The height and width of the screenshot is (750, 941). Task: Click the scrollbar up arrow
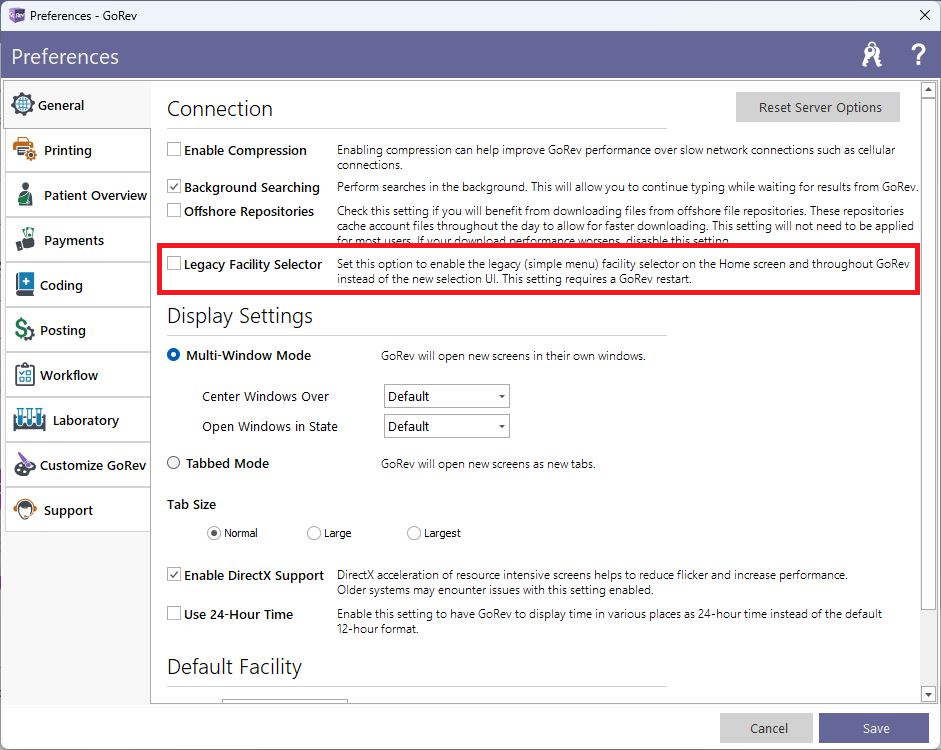point(928,89)
